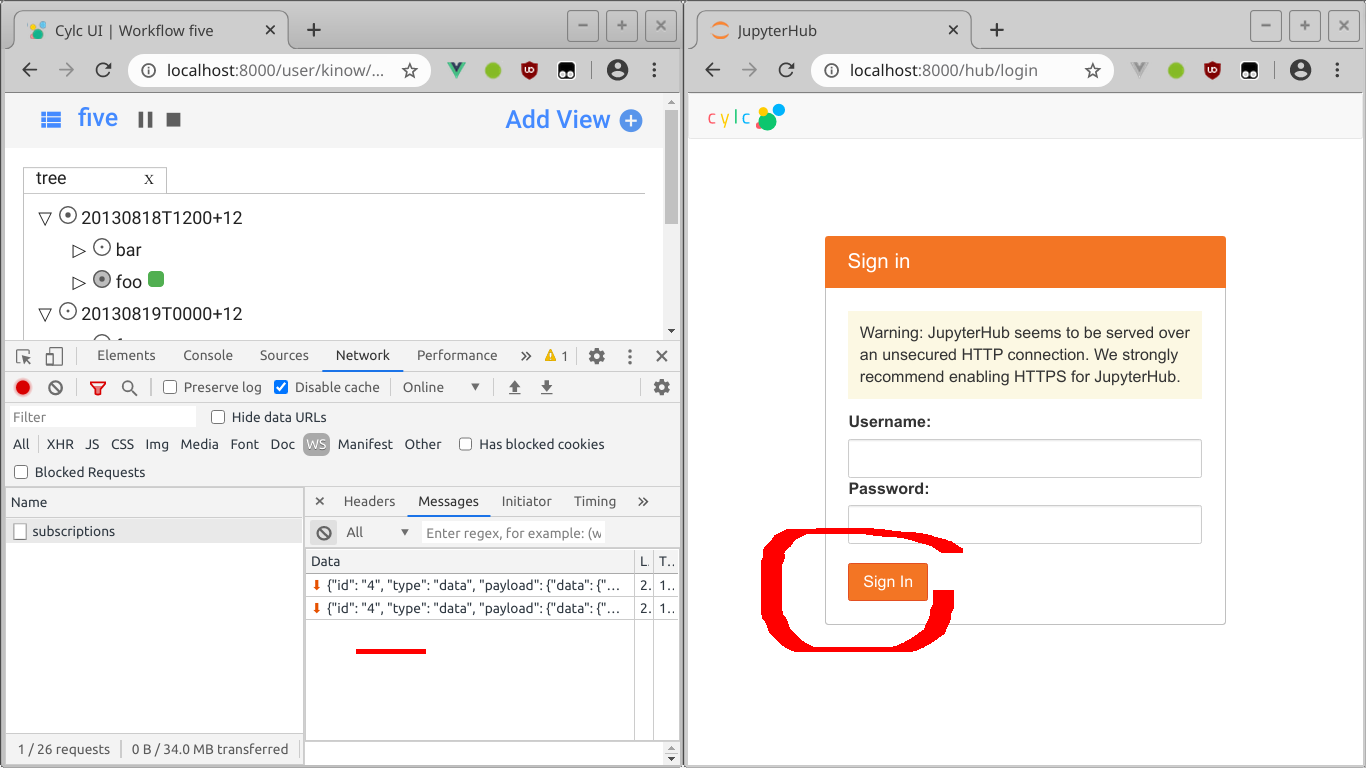Viewport: 1366px width, 768px height.
Task: Open the Initiator tab
Action: 526,501
